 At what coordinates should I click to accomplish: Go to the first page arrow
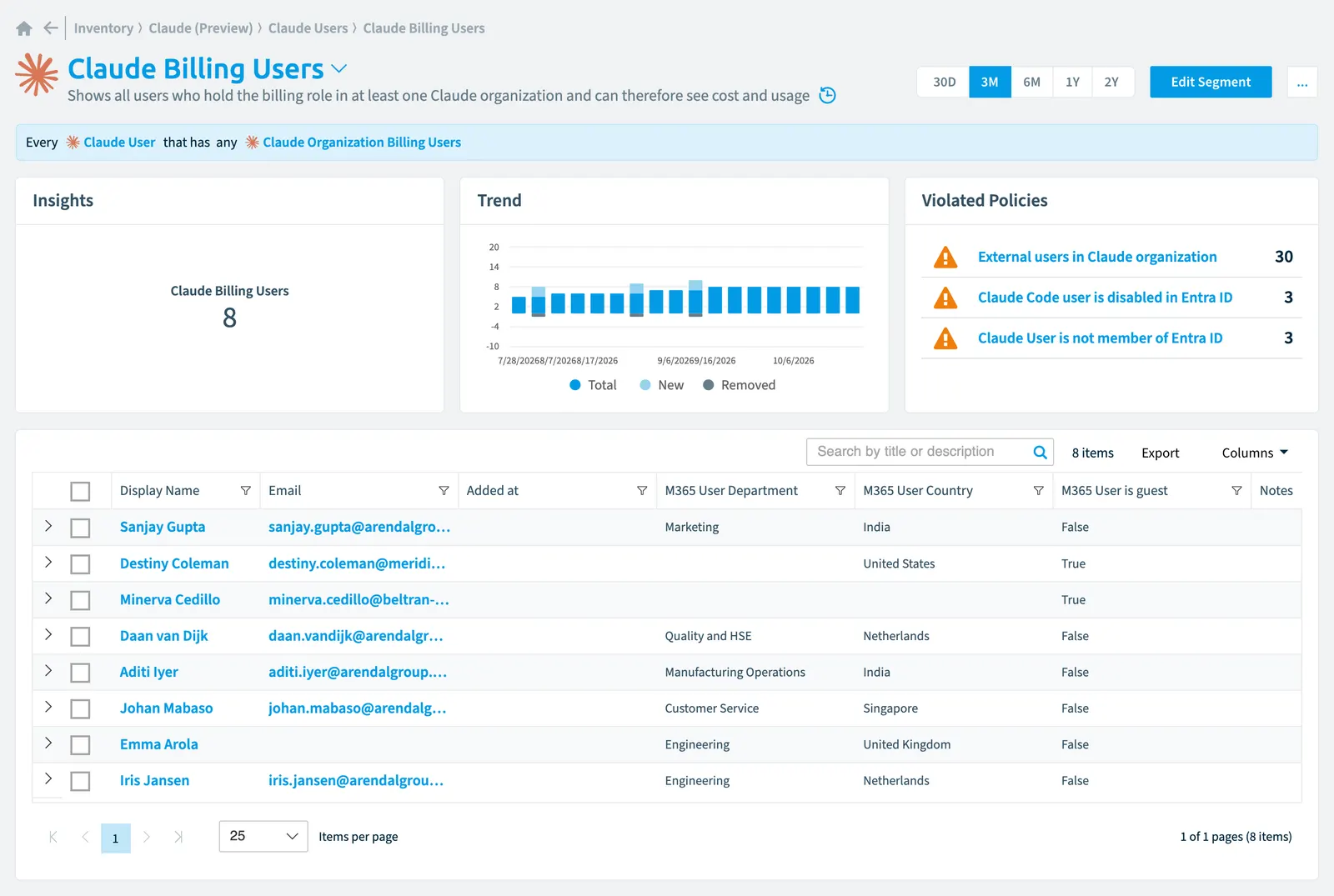tap(53, 837)
